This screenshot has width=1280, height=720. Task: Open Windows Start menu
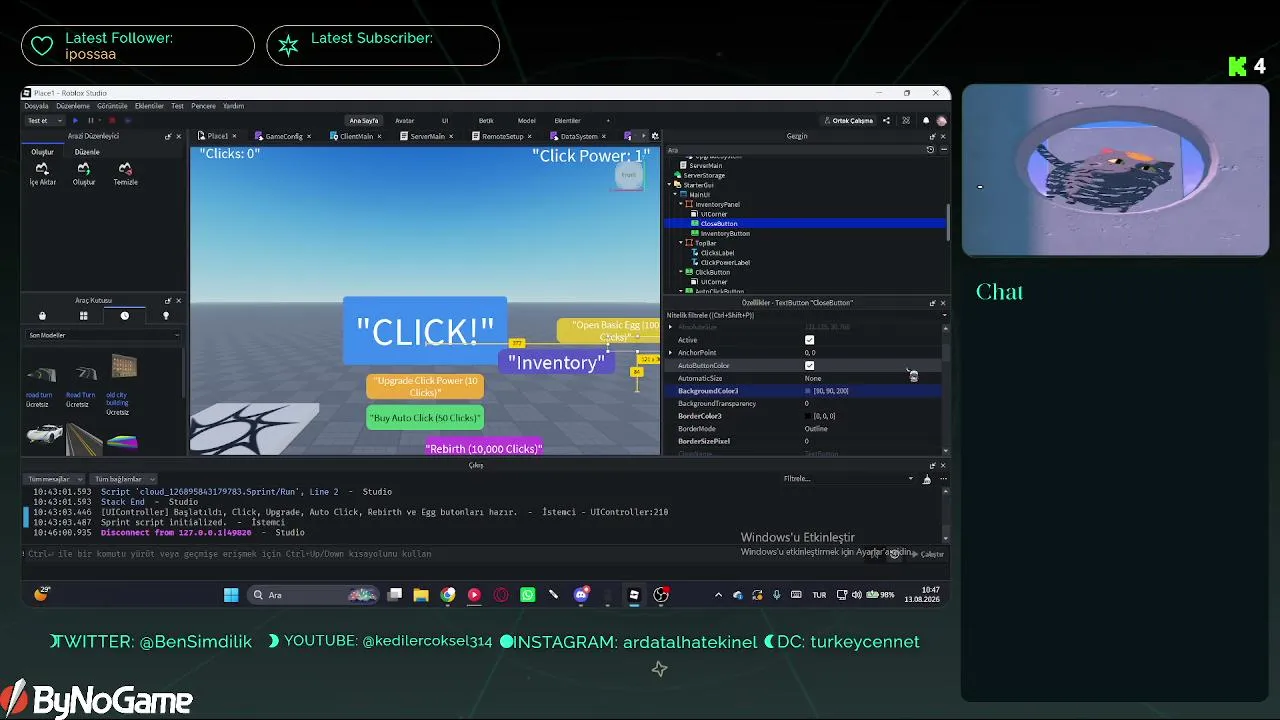[x=231, y=595]
